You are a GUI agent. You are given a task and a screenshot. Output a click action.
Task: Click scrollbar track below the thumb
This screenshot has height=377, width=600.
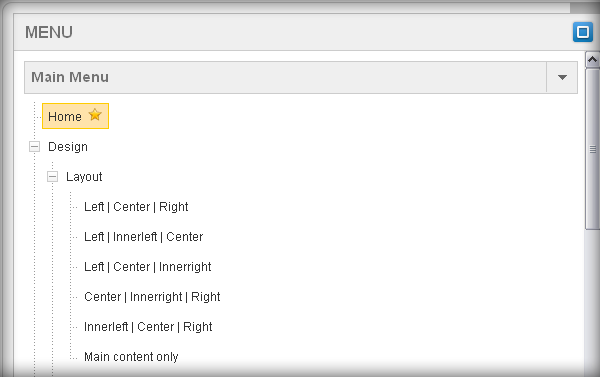(592, 302)
